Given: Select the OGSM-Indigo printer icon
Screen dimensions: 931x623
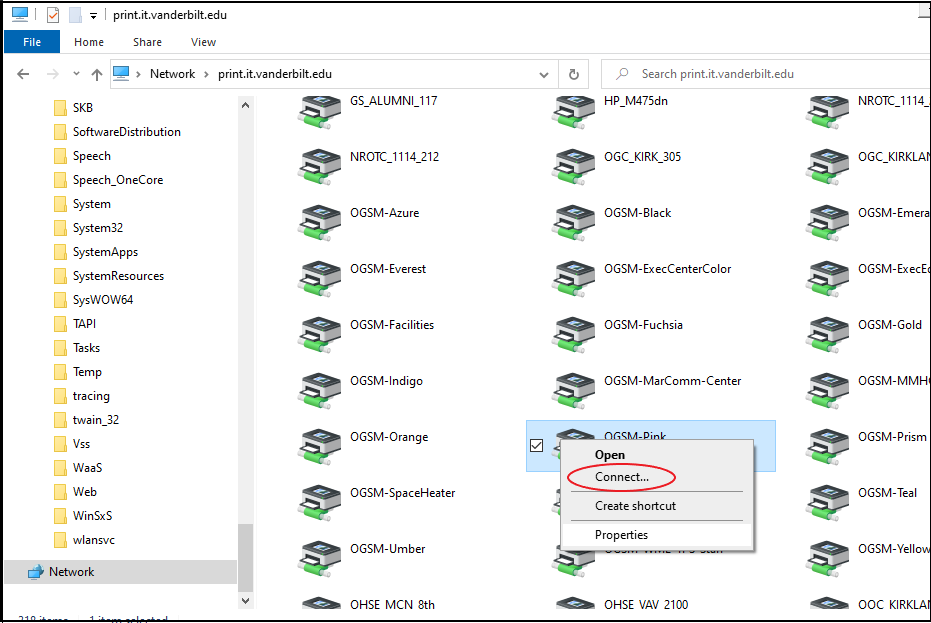Looking at the screenshot, I should coord(319,391).
